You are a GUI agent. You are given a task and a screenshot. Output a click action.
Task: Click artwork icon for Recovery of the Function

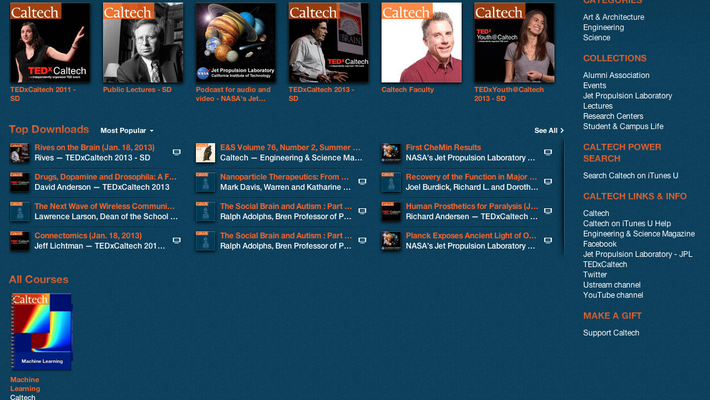[391, 182]
